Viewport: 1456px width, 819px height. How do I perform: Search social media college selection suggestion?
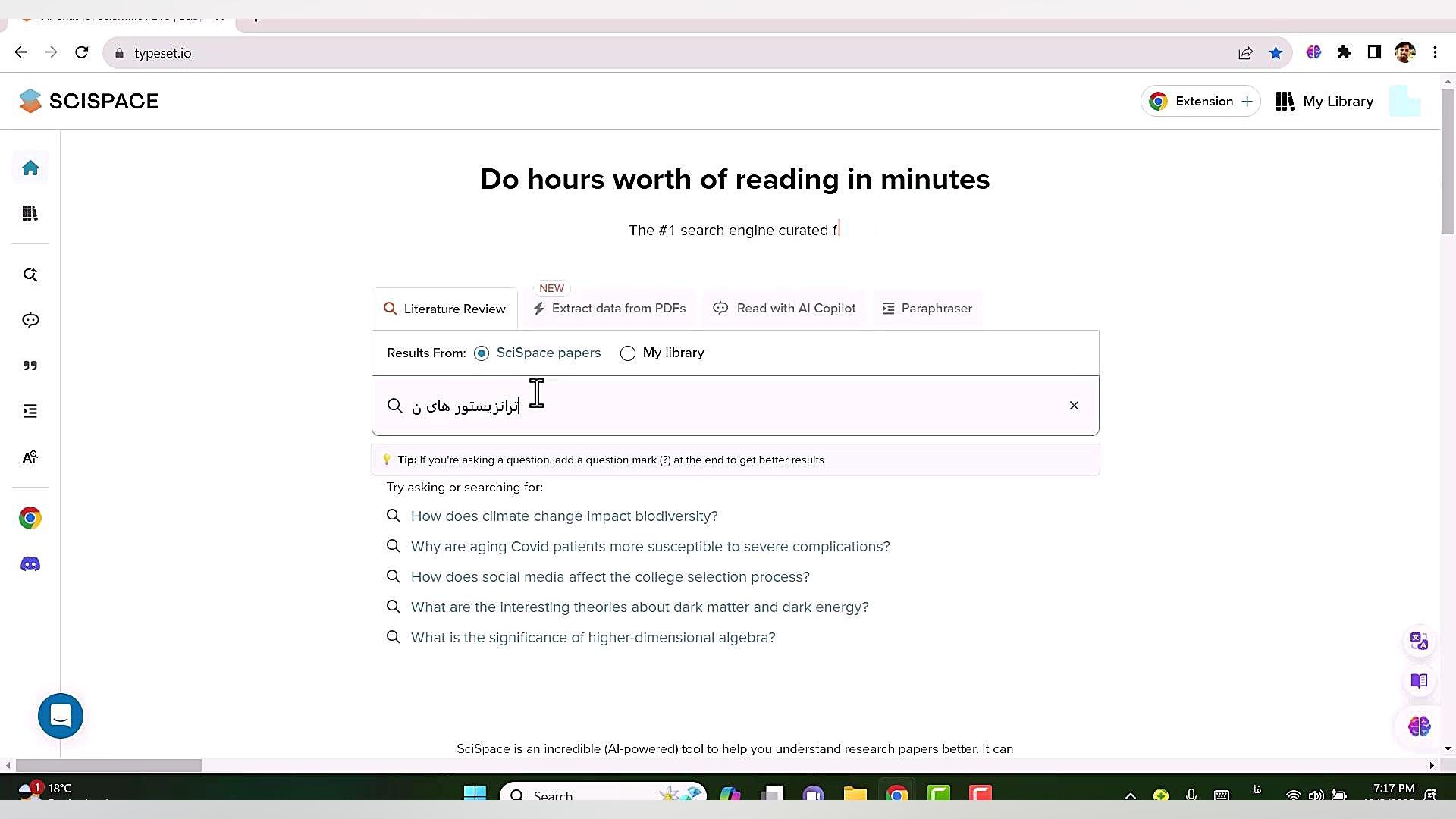(x=610, y=577)
